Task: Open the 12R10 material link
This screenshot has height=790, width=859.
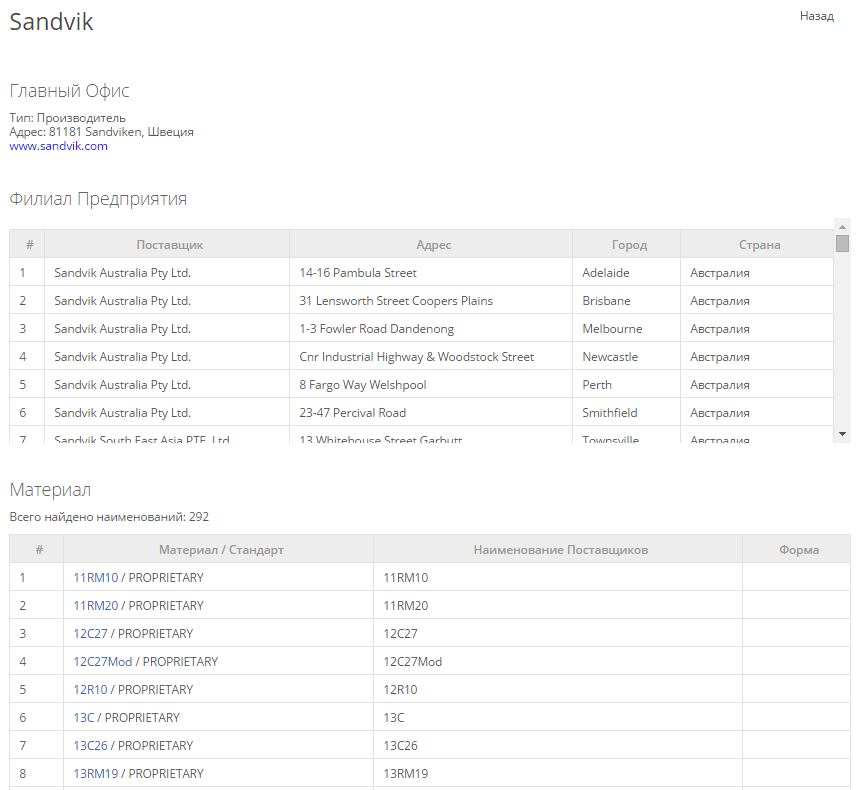Action: pos(90,689)
